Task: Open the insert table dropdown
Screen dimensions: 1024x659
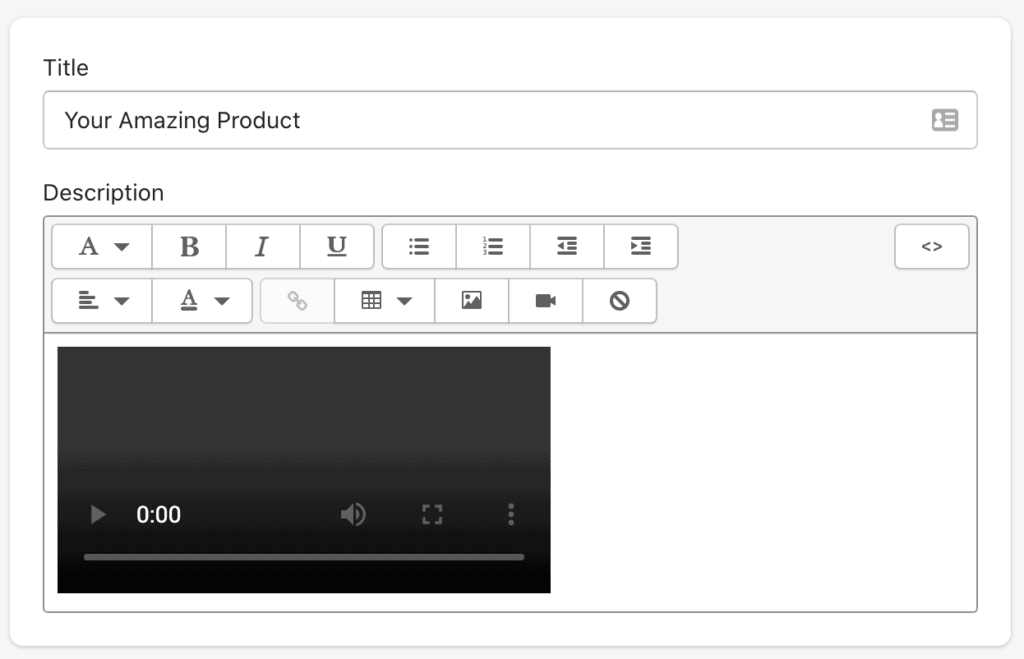Action: pos(385,301)
